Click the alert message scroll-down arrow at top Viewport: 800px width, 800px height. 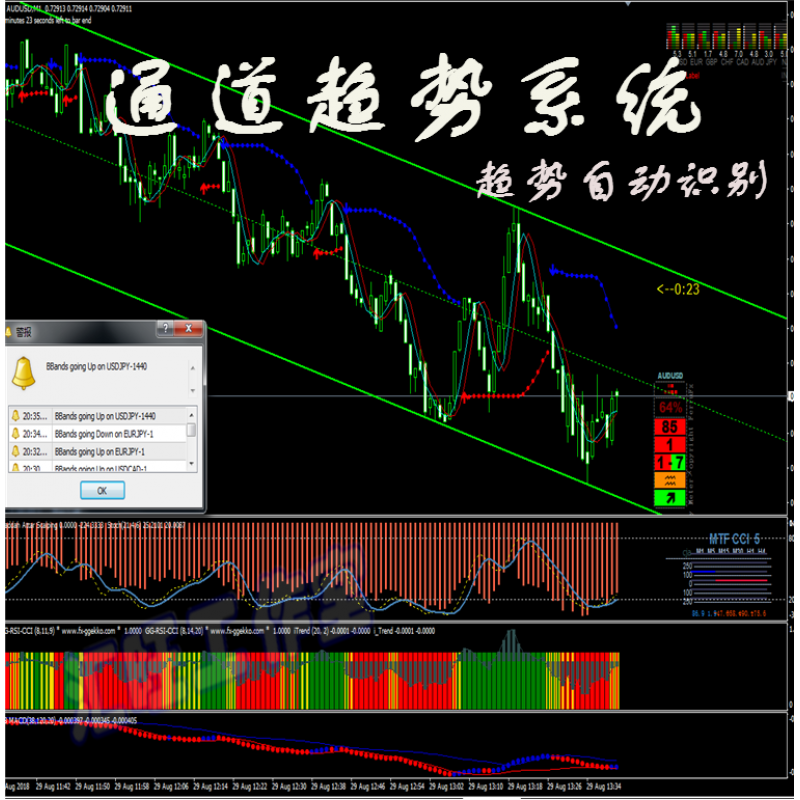click(x=191, y=366)
